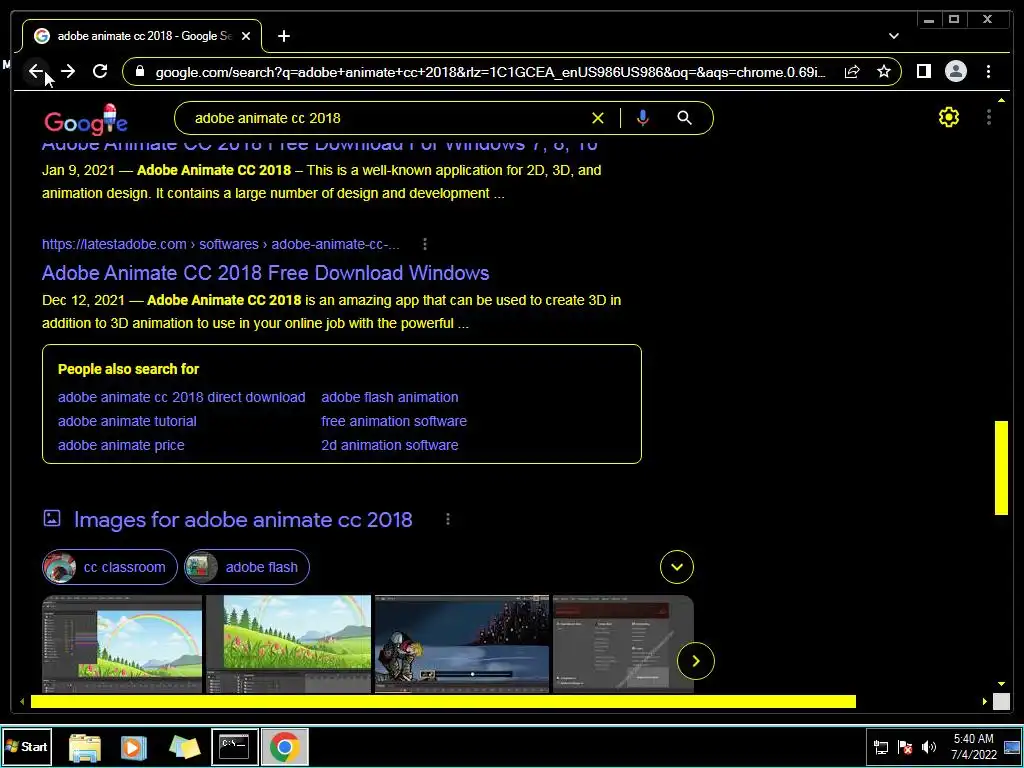
Task: Click the scrollbar down arrow
Action: [x=1001, y=684]
